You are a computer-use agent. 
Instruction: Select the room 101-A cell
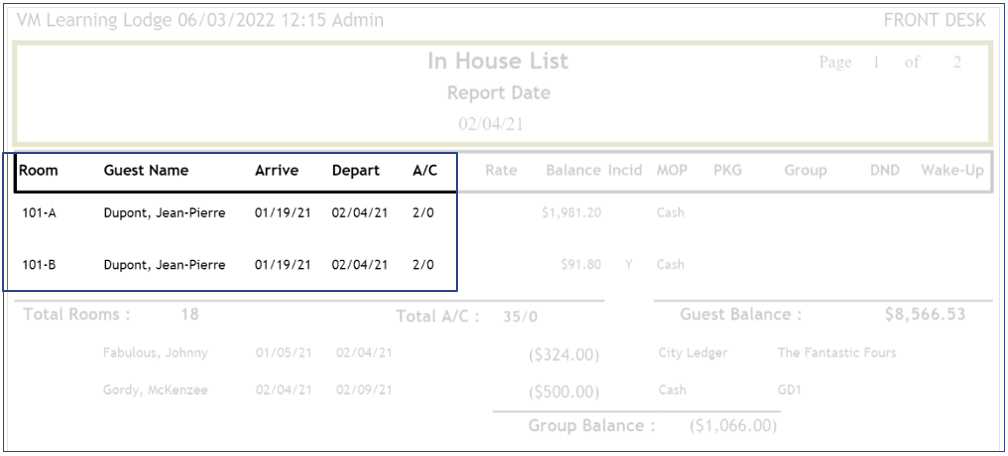pos(38,213)
